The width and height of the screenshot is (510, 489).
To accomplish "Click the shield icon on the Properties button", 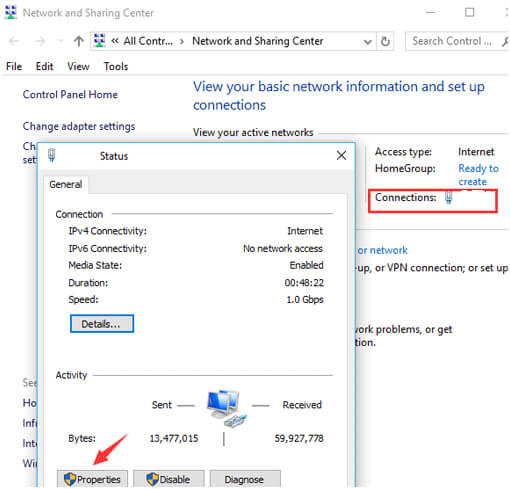I will point(70,479).
